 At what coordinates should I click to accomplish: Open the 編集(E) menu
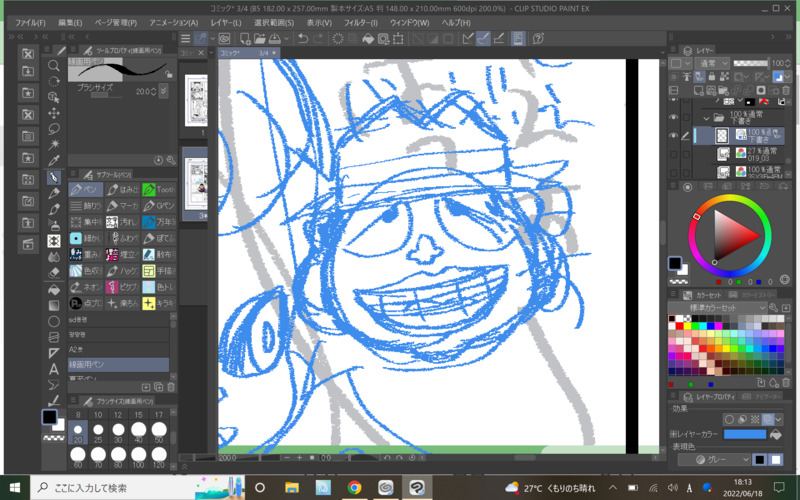[x=70, y=23]
